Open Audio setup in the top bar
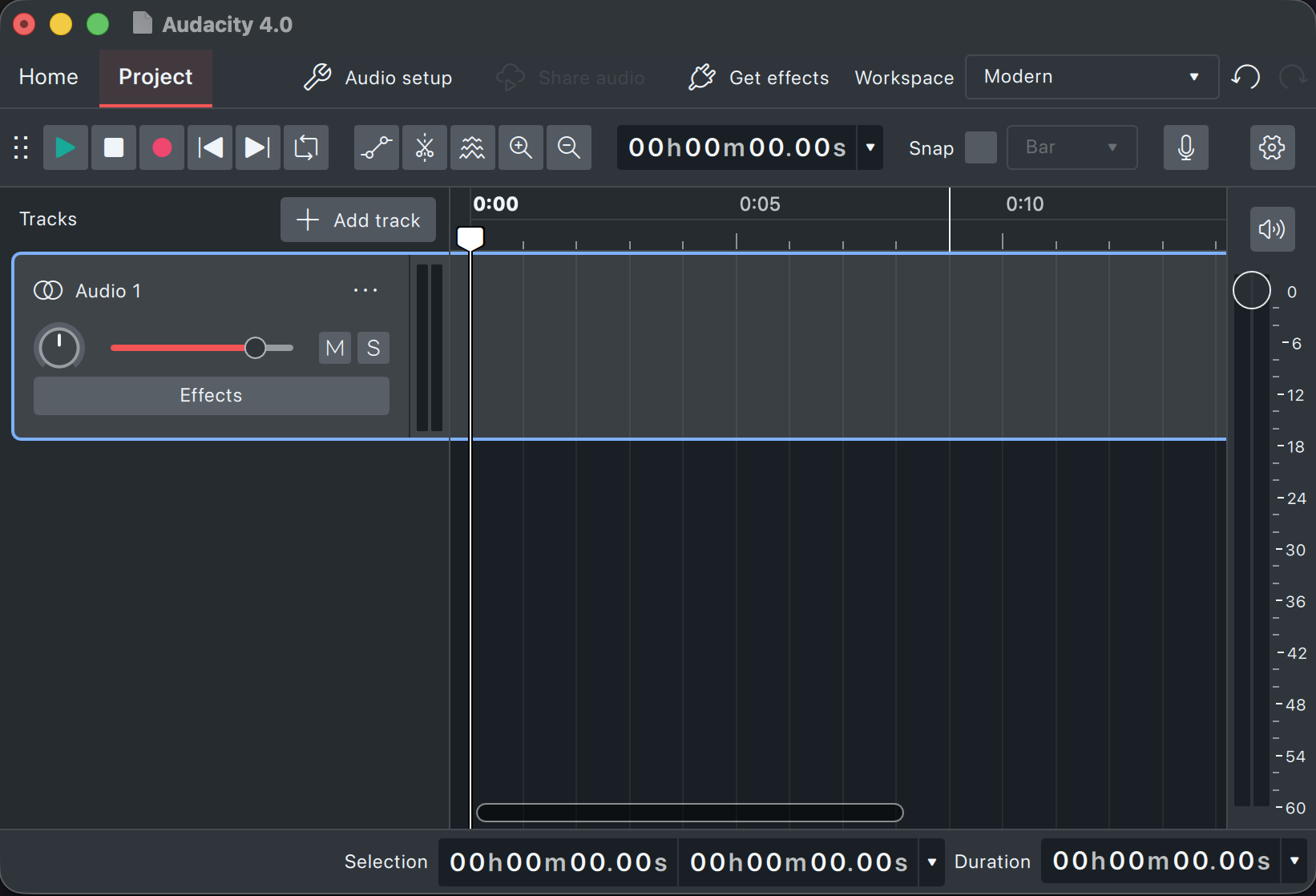 click(x=377, y=78)
